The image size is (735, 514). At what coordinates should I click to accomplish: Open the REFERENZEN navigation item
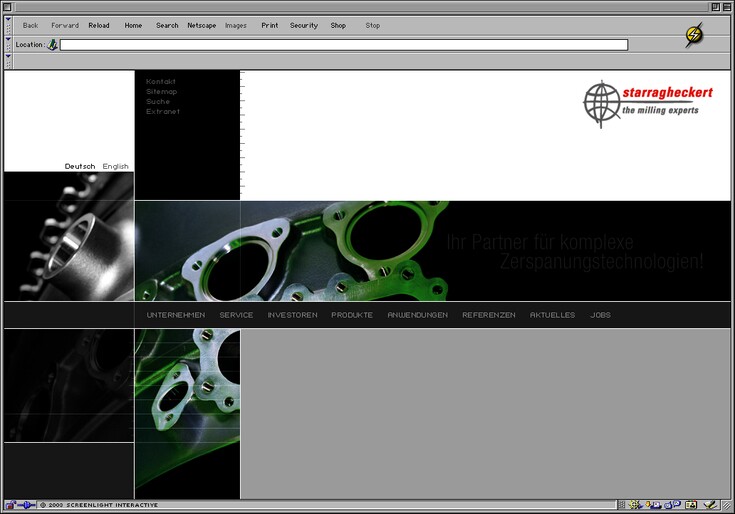pos(489,315)
